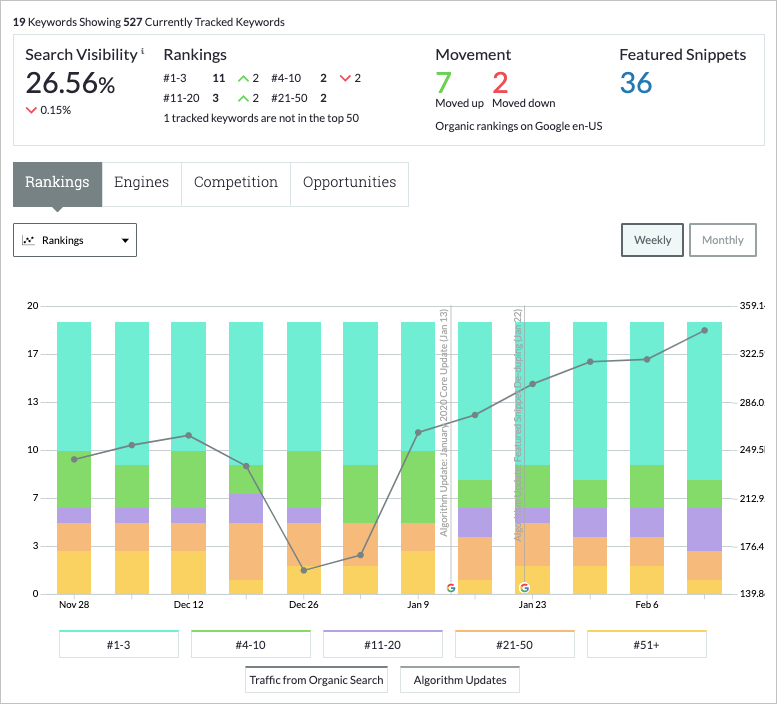Select the Weekly view button
This screenshot has height=704, width=777.
click(652, 240)
